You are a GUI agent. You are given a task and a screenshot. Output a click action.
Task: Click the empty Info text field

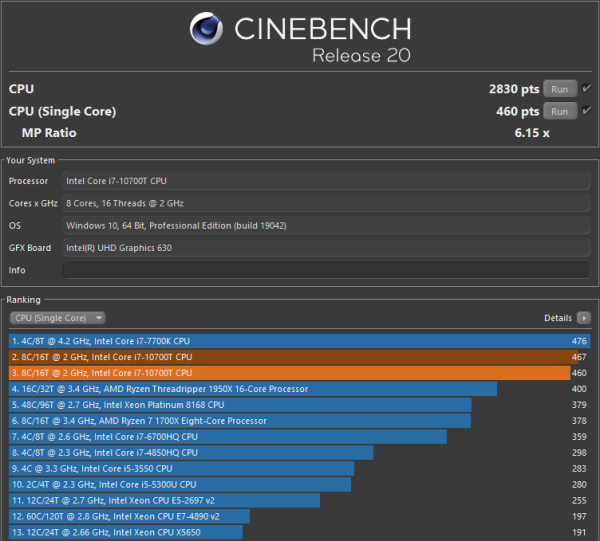click(326, 270)
